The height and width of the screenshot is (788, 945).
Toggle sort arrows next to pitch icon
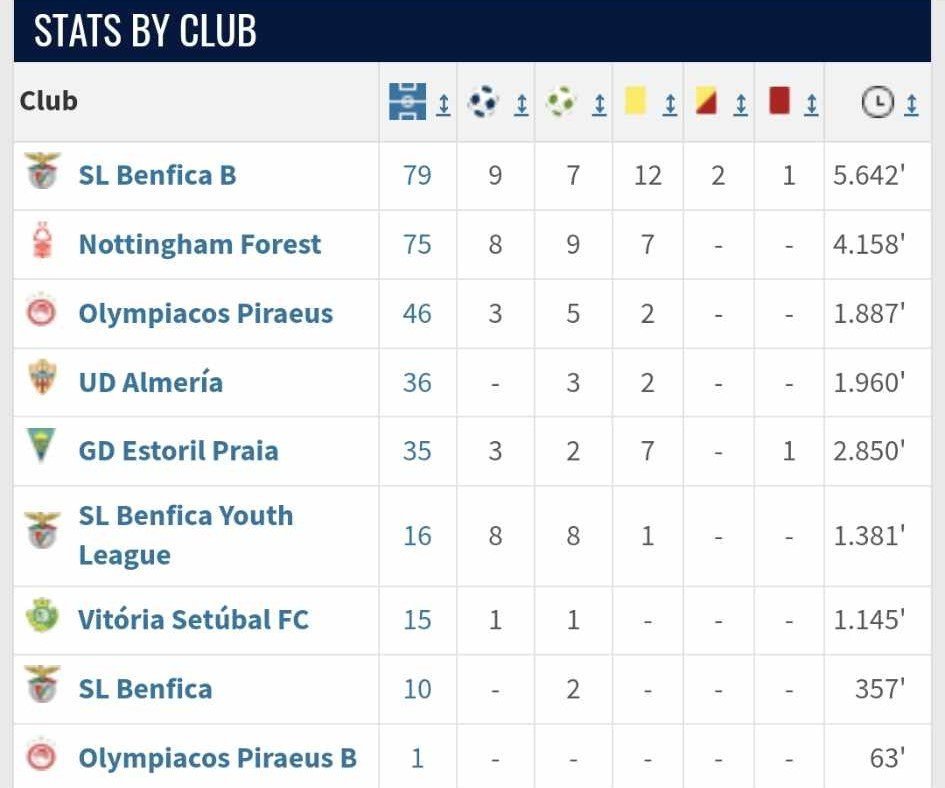pos(443,104)
